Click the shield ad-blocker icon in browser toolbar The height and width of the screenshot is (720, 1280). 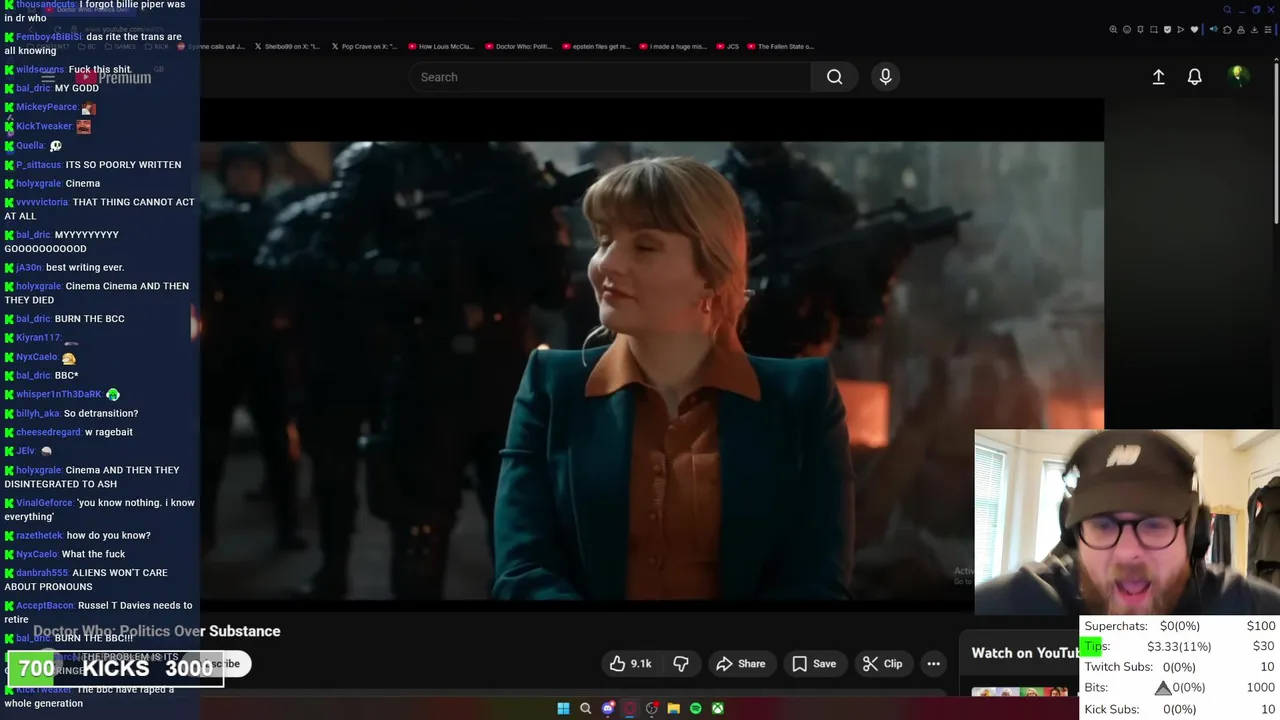(1167, 30)
